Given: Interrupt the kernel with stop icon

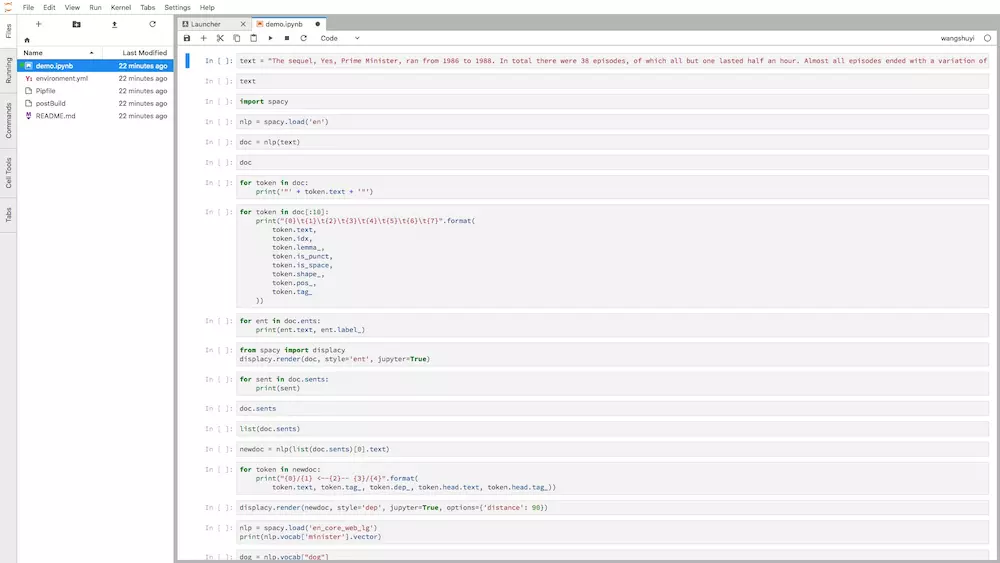Looking at the screenshot, I should pyautogui.click(x=287, y=38).
